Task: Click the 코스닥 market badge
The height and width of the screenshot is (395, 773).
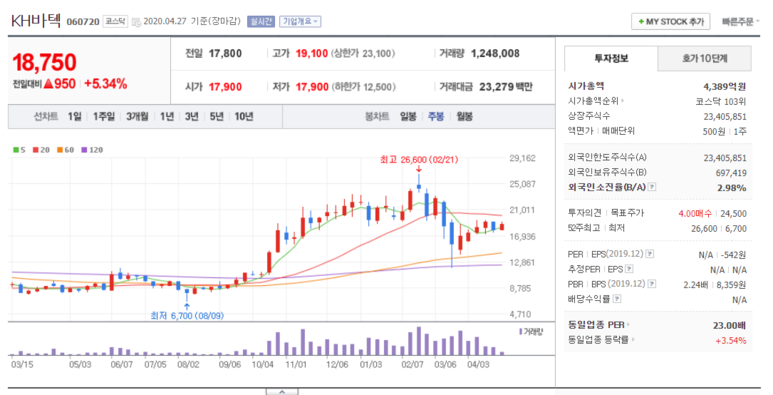Action: click(115, 22)
